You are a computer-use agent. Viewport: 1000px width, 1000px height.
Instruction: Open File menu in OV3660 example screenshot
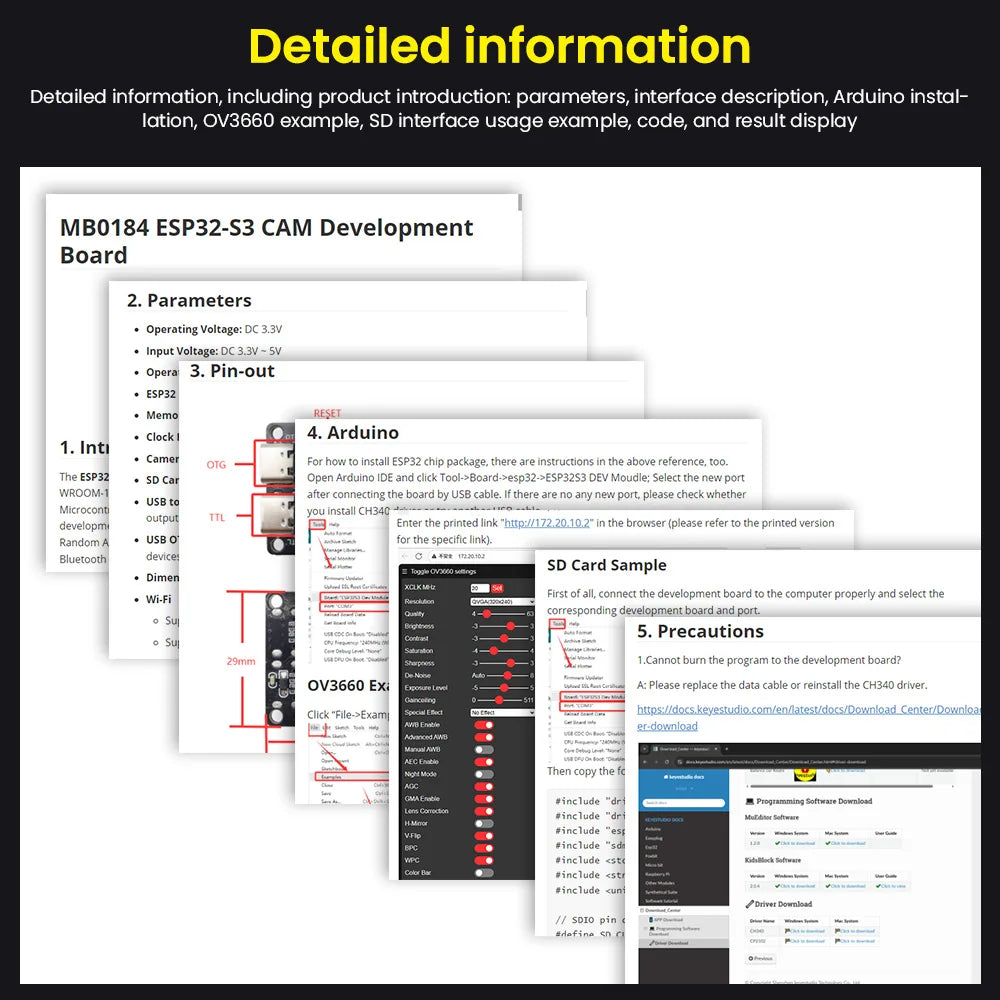314,728
